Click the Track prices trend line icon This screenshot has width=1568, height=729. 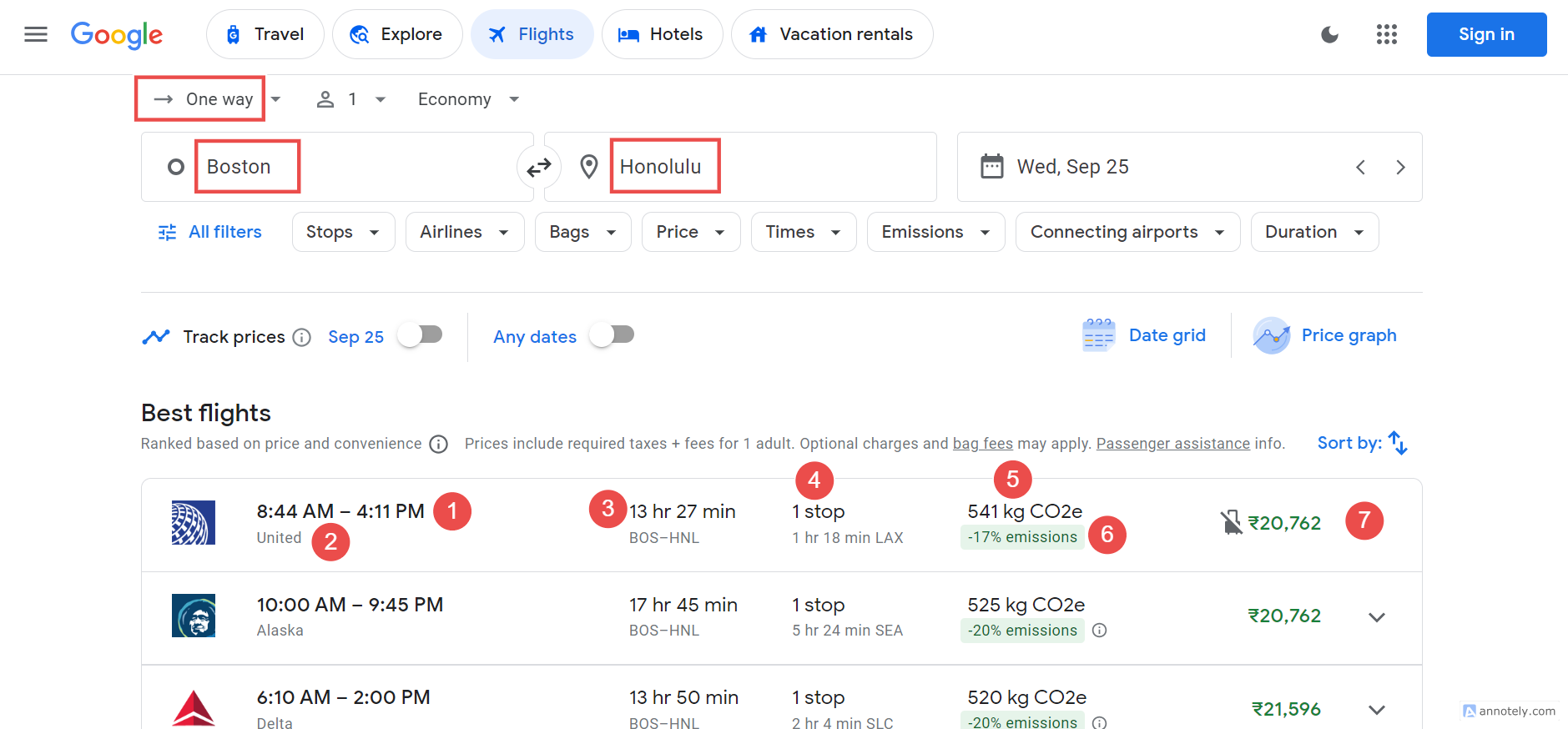click(156, 337)
